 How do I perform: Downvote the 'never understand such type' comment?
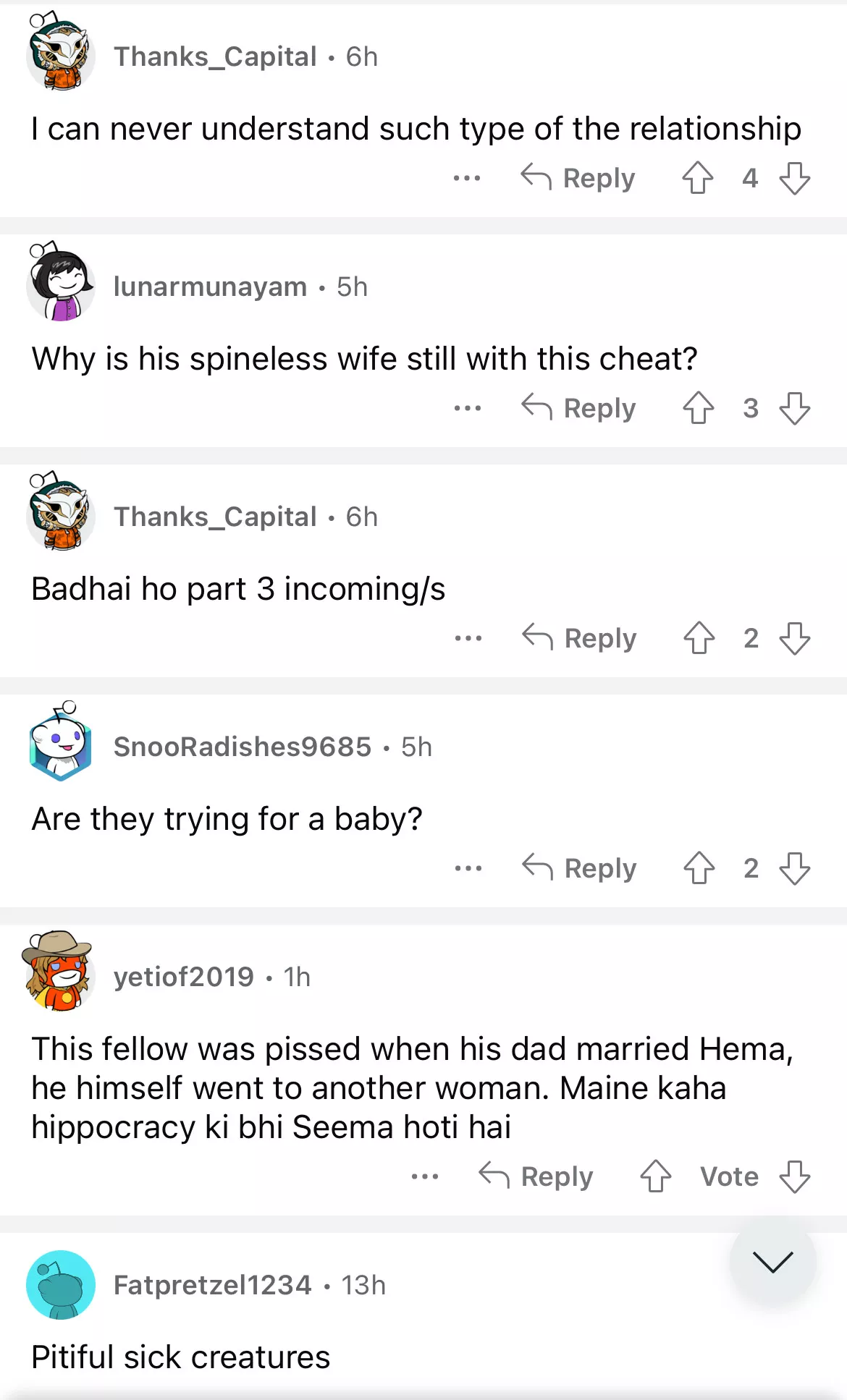794,178
